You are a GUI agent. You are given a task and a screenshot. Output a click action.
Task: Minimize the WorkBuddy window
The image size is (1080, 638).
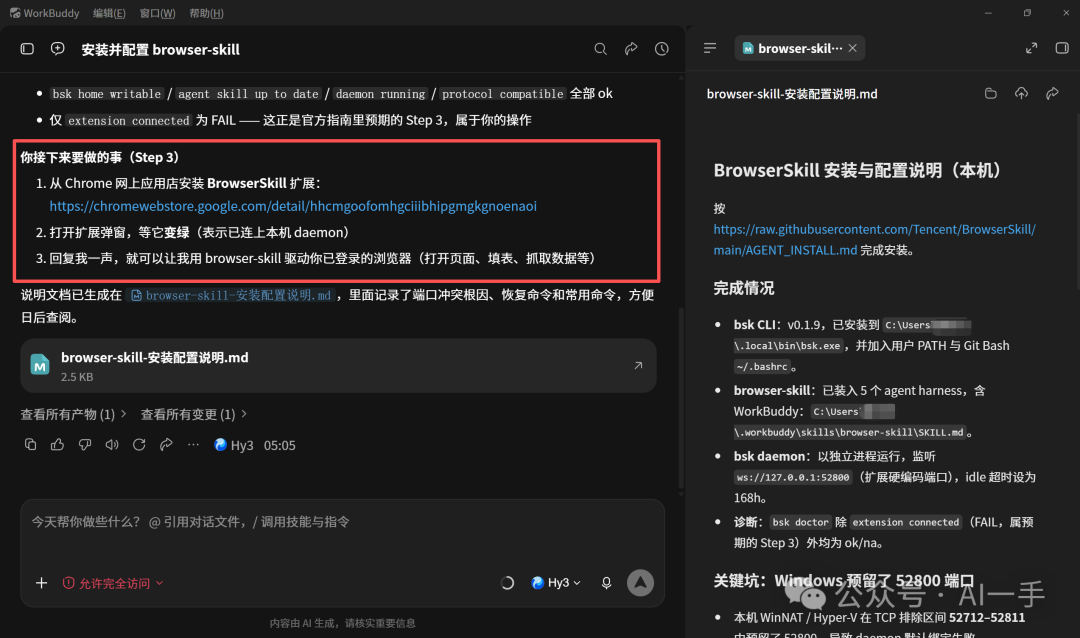coord(988,12)
